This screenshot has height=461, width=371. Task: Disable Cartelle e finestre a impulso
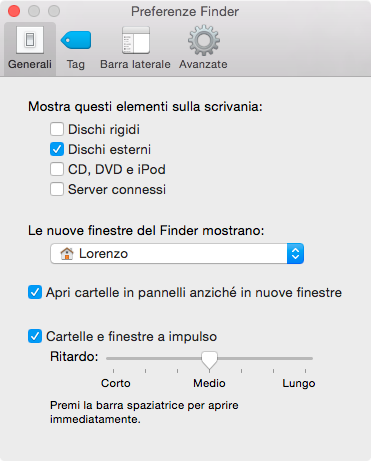[x=35, y=336]
